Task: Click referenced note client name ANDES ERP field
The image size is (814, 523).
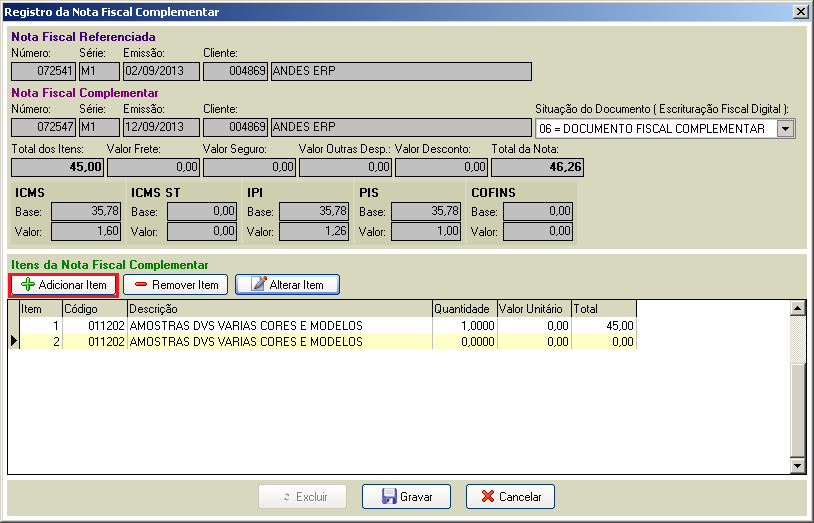Action: click(401, 71)
